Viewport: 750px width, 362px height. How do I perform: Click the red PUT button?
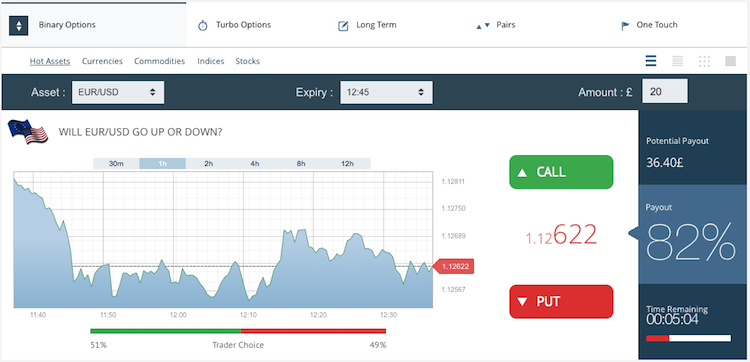[x=561, y=302]
